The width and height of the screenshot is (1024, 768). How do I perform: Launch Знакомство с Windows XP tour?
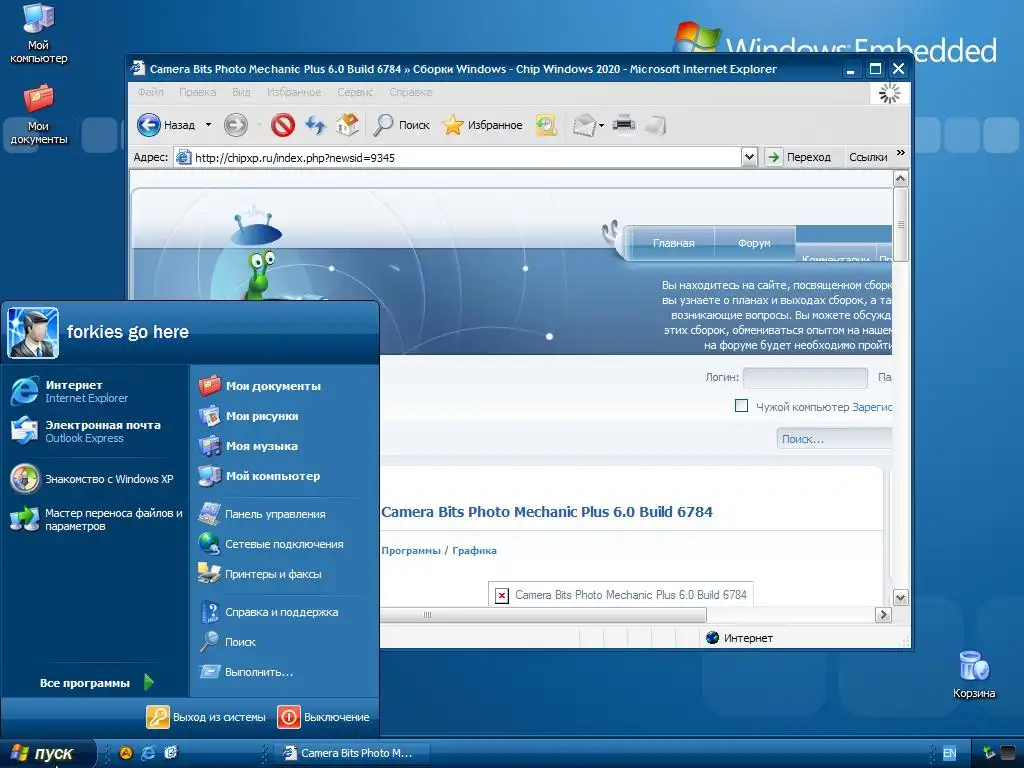point(92,479)
